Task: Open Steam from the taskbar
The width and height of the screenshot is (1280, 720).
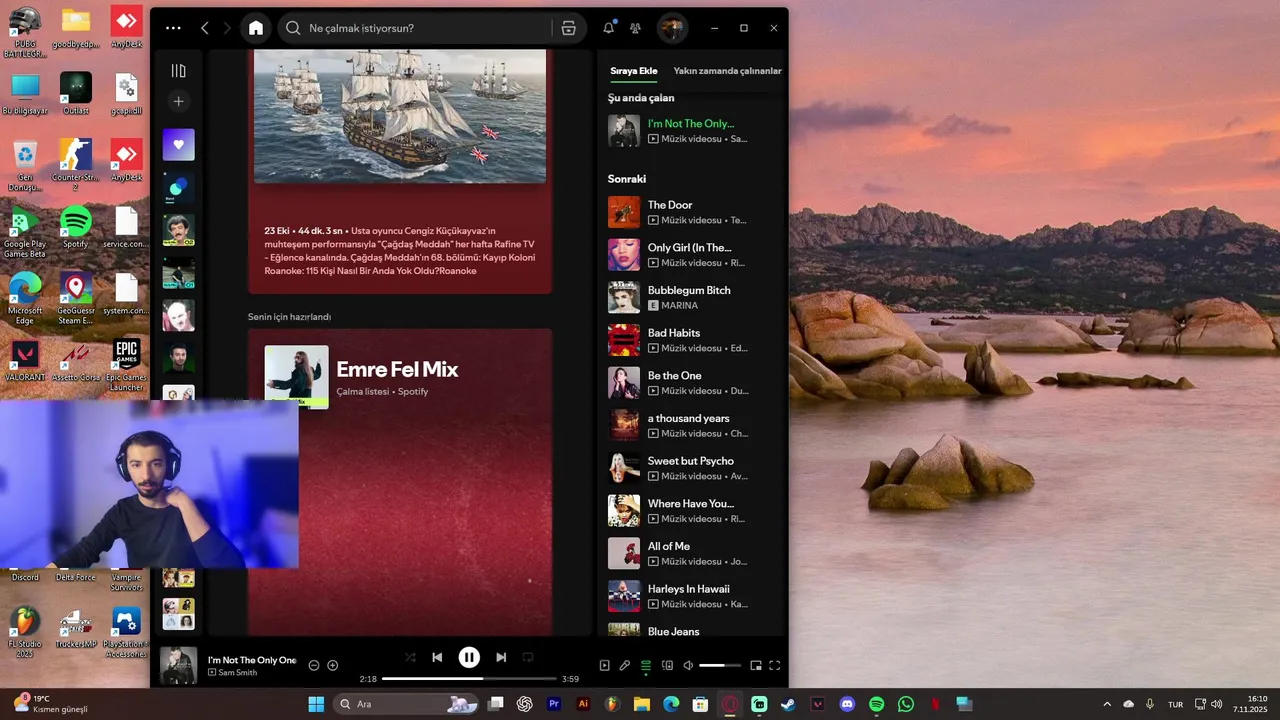Action: [x=789, y=704]
